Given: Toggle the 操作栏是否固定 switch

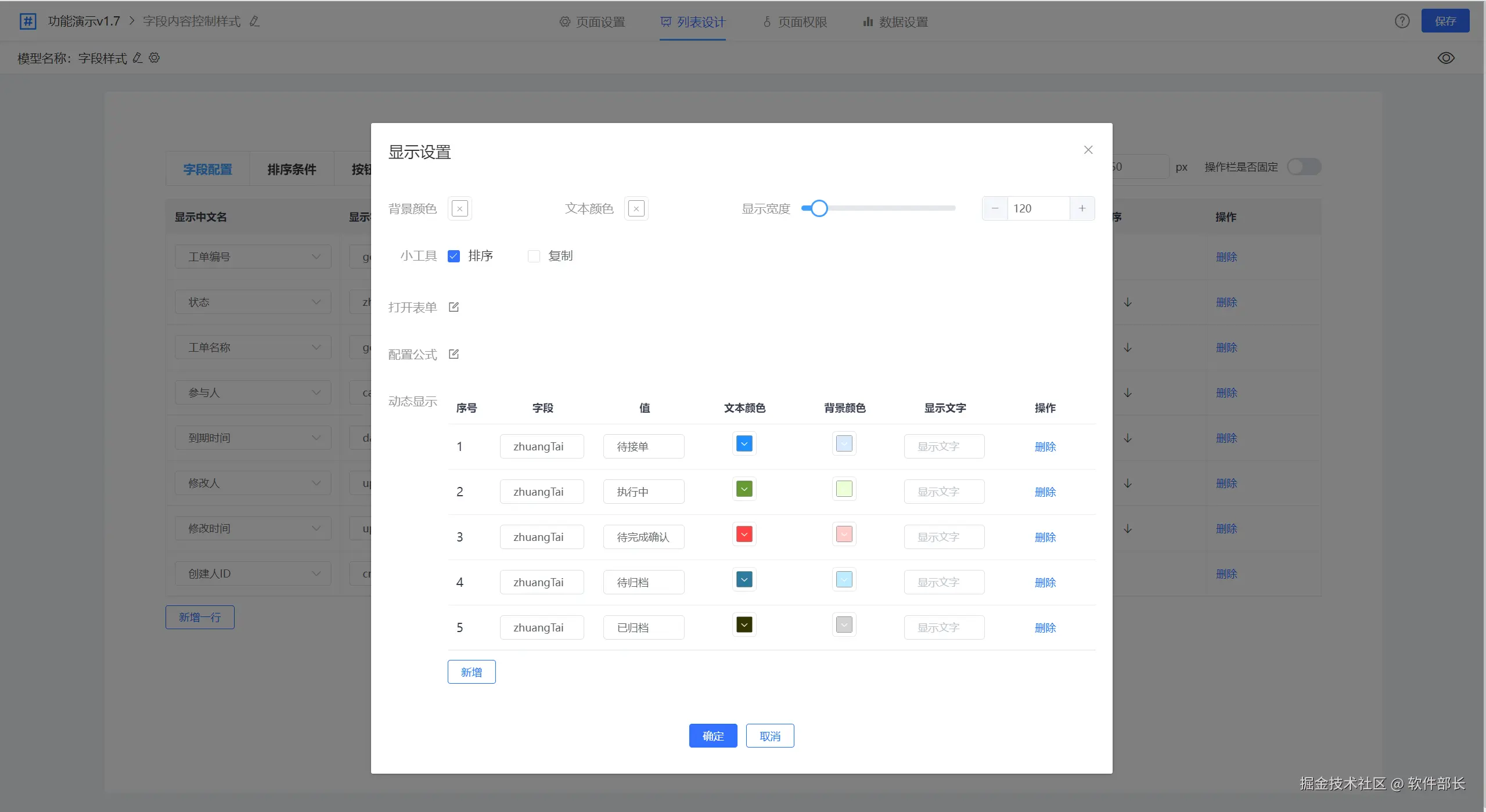Looking at the screenshot, I should tap(1304, 167).
